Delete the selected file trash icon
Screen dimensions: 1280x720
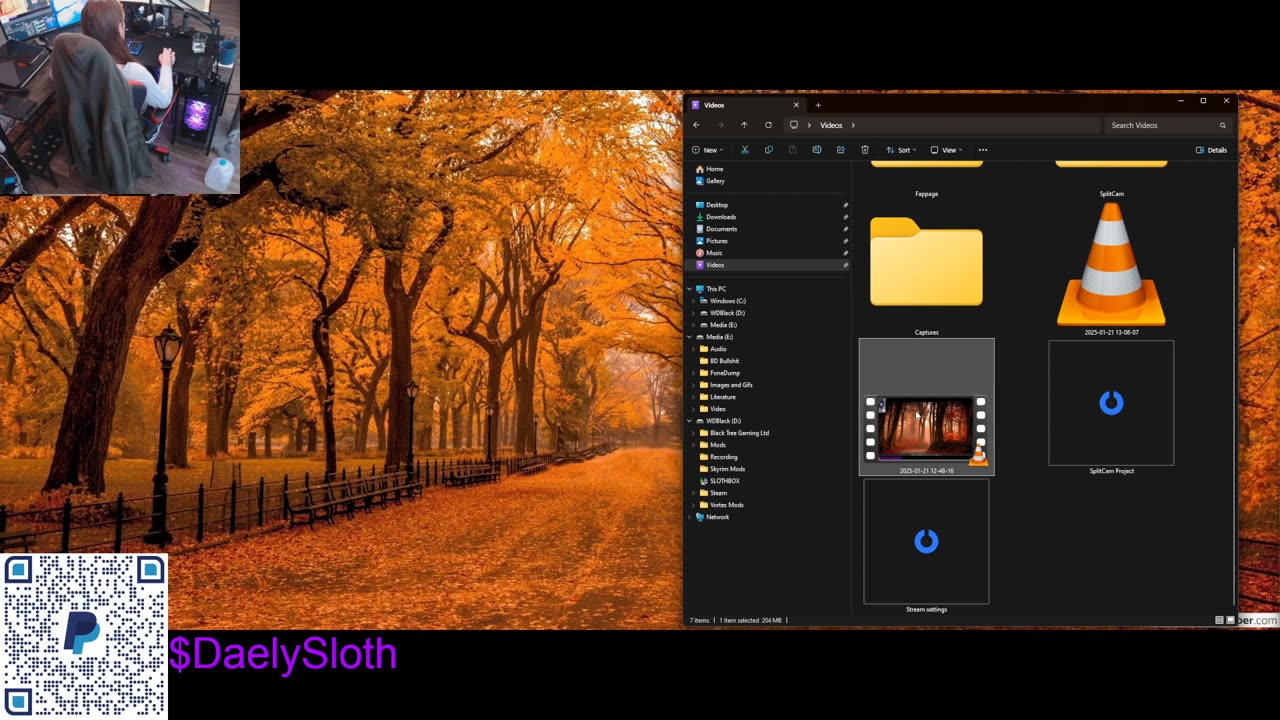click(865, 150)
